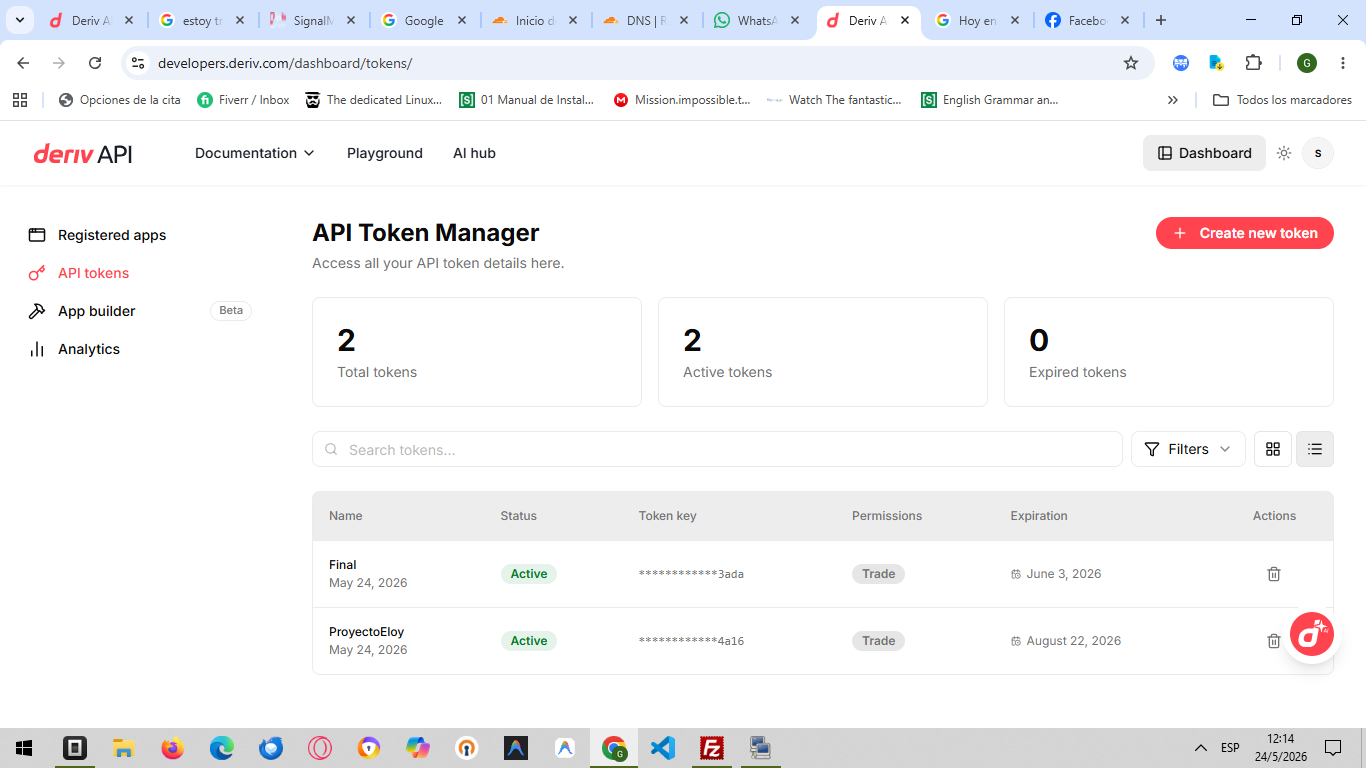The image size is (1366, 768).
Task: Click the Deriv API logo
Action: pyautogui.click(x=83, y=153)
